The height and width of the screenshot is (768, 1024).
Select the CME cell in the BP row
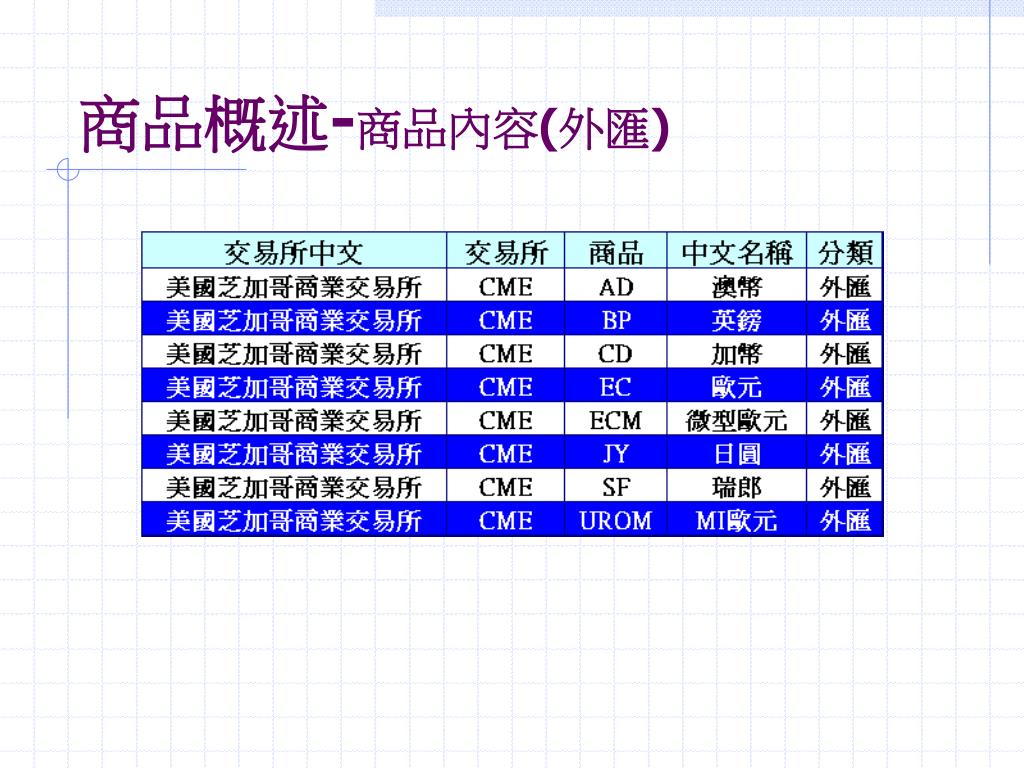[505, 319]
